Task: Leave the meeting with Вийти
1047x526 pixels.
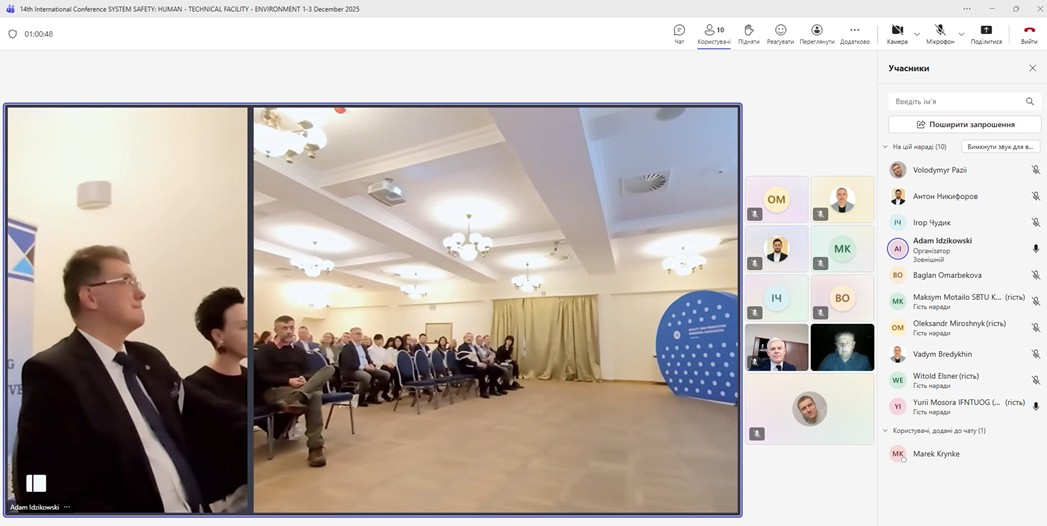Action: click(1029, 33)
